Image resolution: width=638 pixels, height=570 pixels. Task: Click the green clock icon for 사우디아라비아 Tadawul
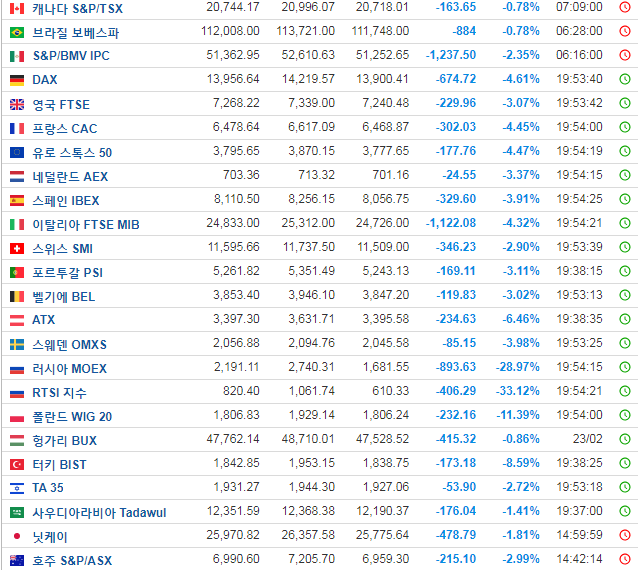pos(625,511)
